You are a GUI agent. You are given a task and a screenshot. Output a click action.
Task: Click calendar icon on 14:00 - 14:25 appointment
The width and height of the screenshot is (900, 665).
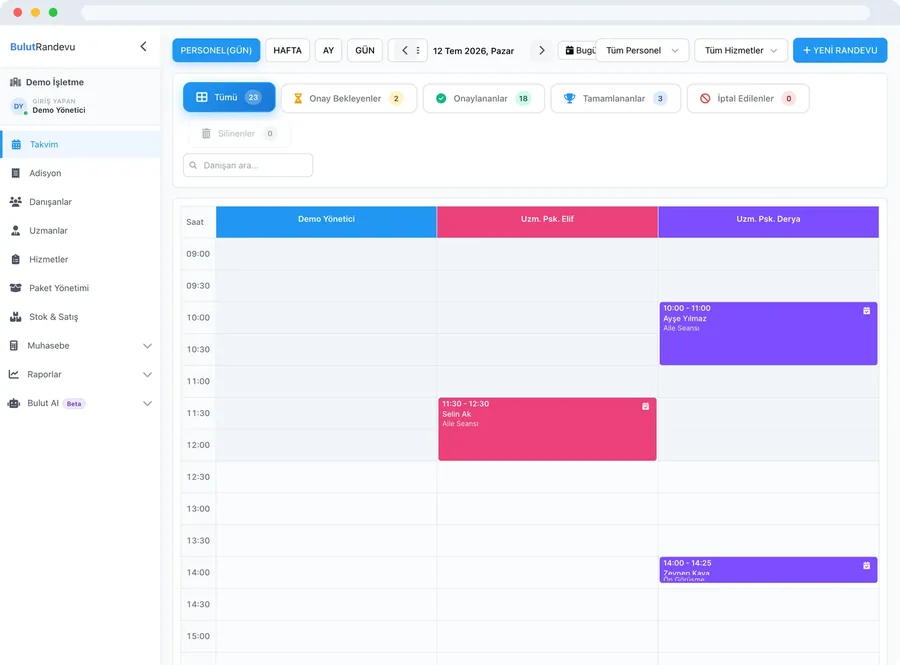pyautogui.click(x=866, y=565)
